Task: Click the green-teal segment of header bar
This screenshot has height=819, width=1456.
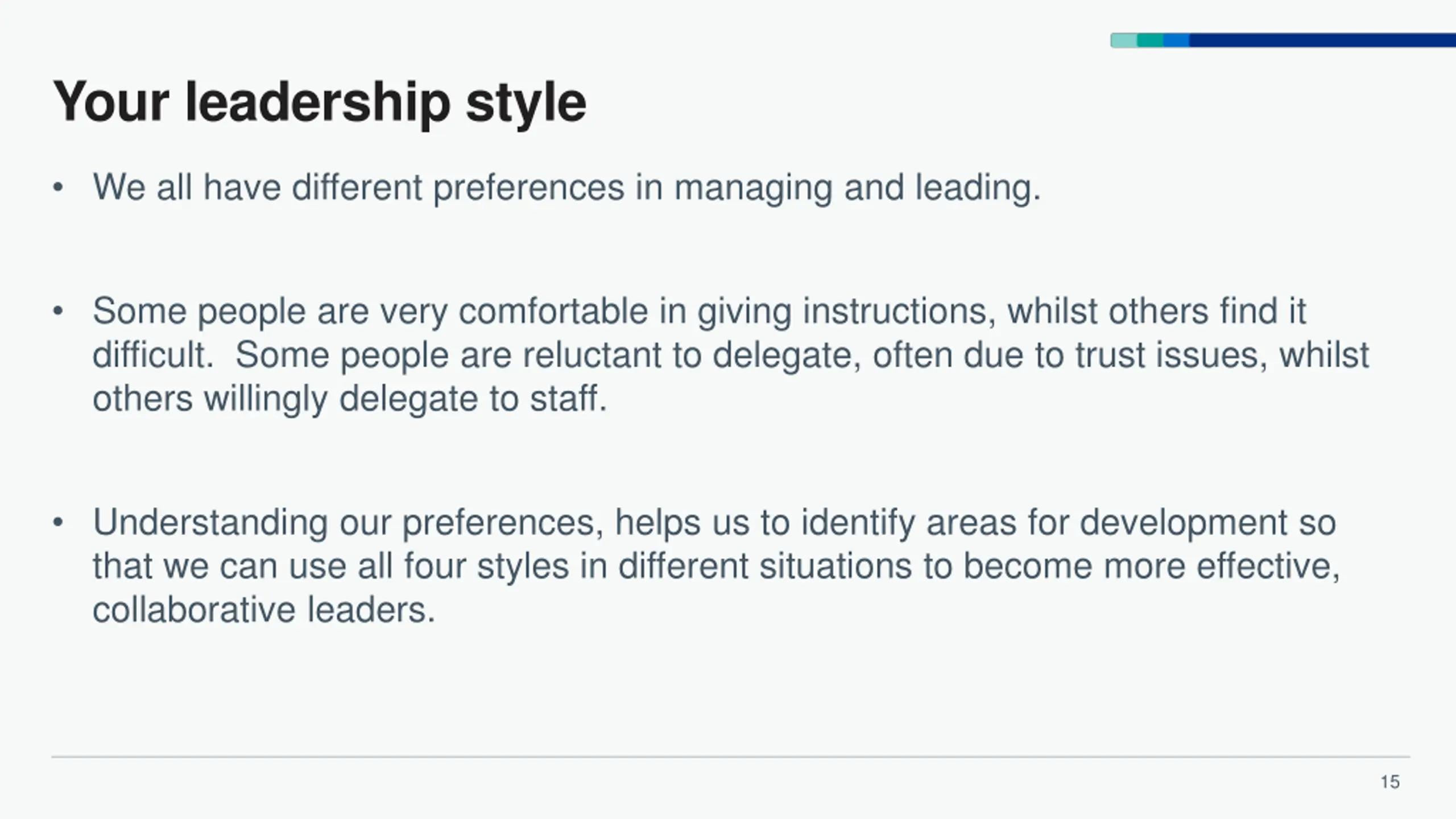Action: click(1150, 40)
